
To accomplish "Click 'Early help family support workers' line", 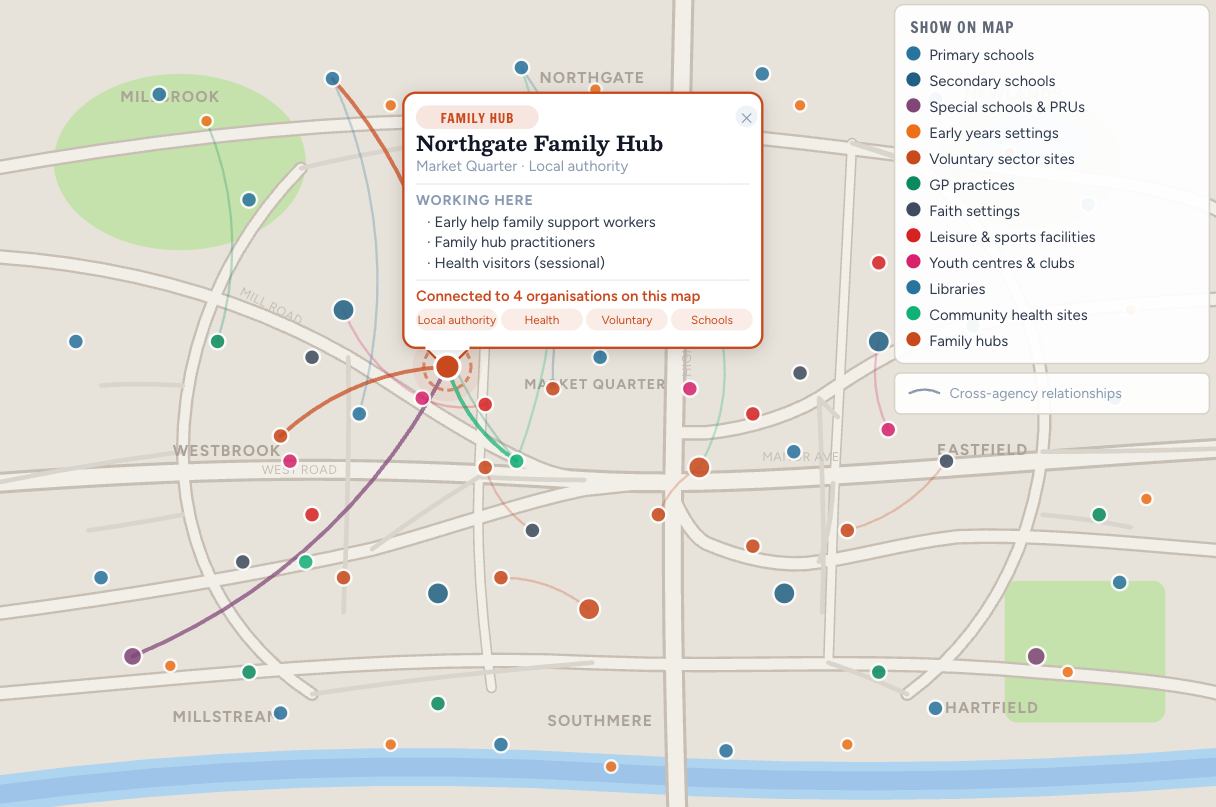I will (x=545, y=222).
